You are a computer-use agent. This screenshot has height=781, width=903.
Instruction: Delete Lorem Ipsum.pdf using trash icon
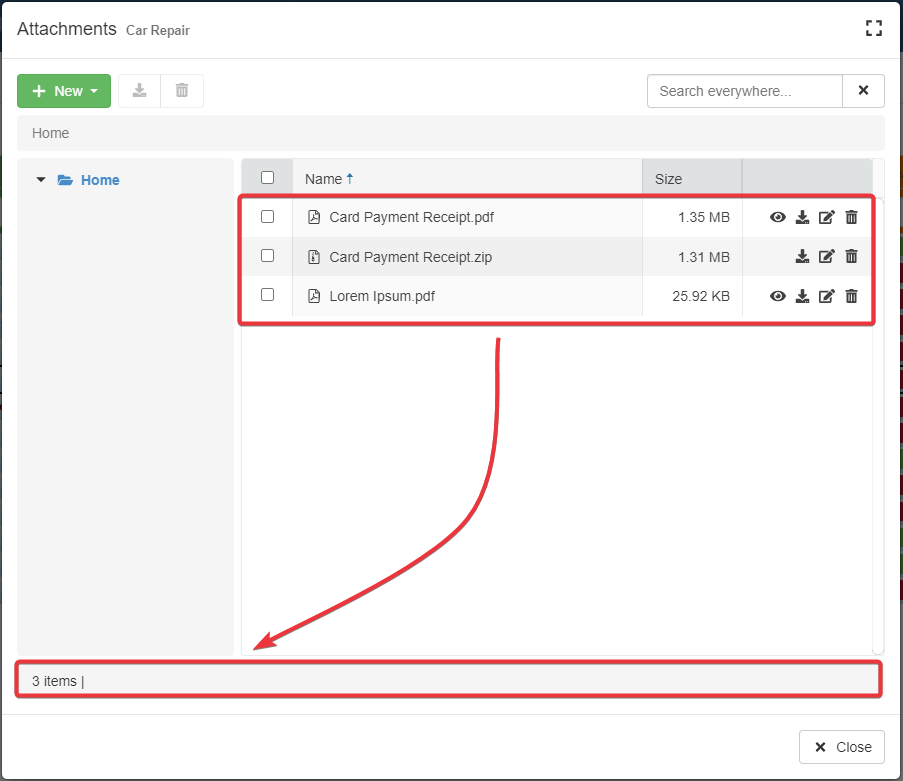pos(851,296)
